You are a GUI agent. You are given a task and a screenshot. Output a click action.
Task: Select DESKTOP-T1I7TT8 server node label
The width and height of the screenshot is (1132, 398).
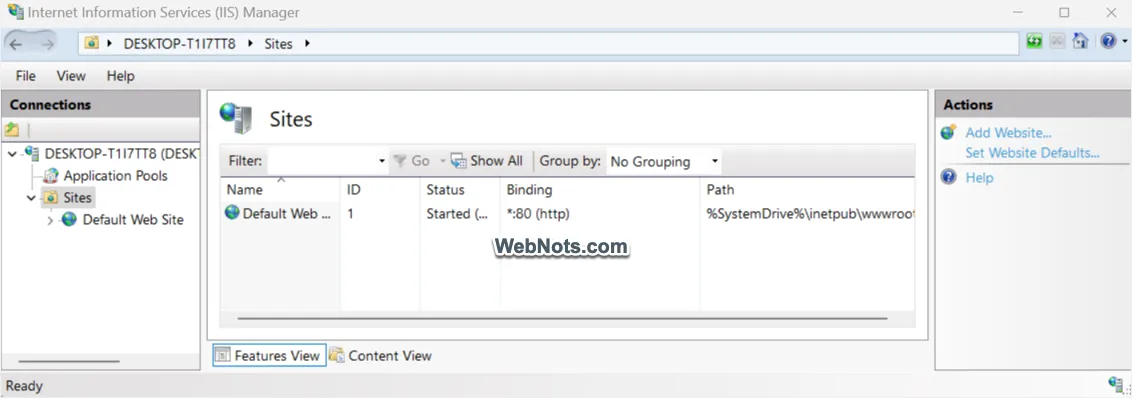[x=121, y=154]
